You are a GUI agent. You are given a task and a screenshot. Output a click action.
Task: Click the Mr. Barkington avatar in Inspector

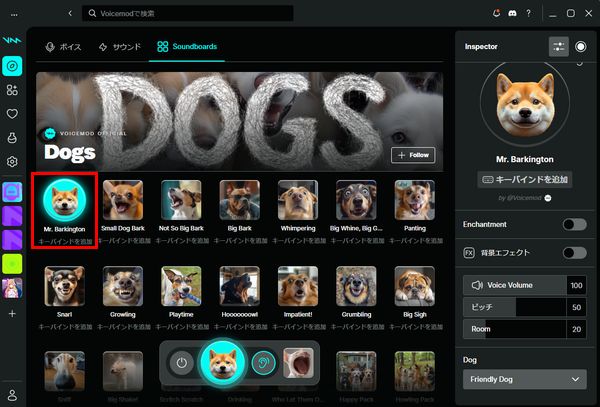525,103
